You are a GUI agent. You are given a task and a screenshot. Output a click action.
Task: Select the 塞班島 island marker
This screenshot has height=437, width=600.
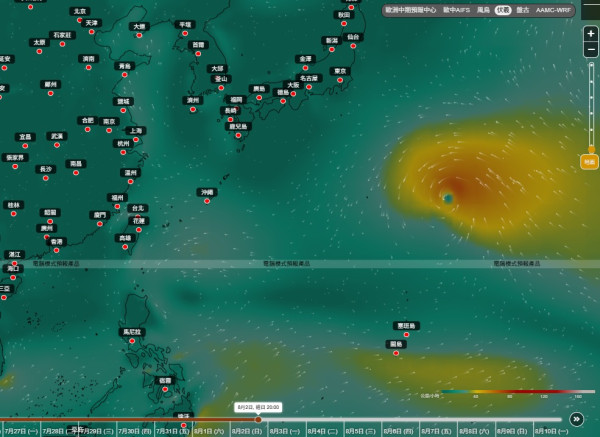click(x=406, y=334)
